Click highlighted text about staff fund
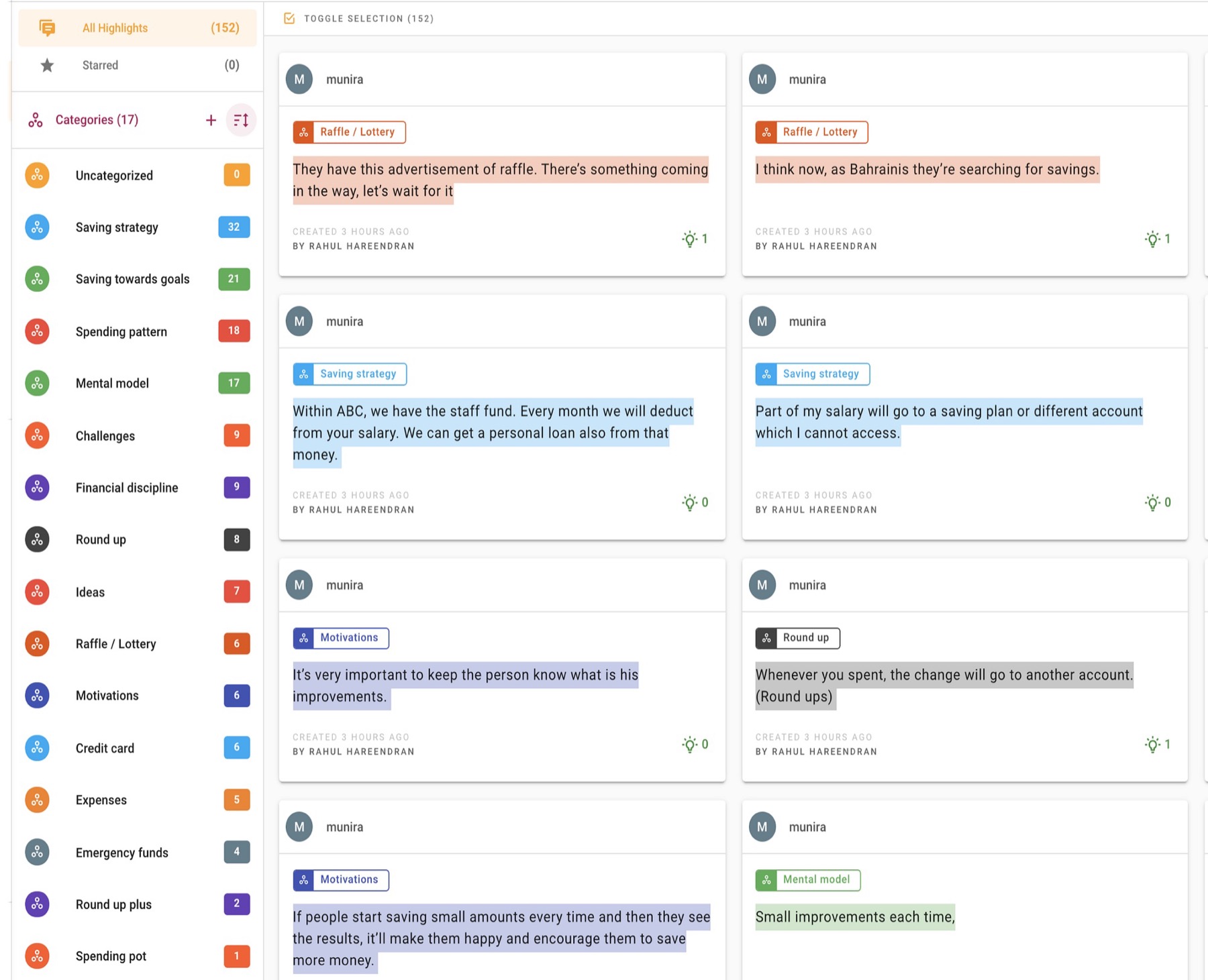This screenshot has height=980, width=1208. point(493,433)
